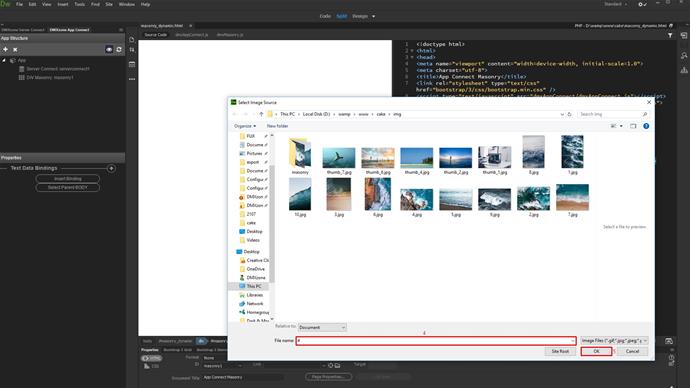This screenshot has width=690, height=388.
Task: Open the dialog Help icon
Action: [646, 126]
